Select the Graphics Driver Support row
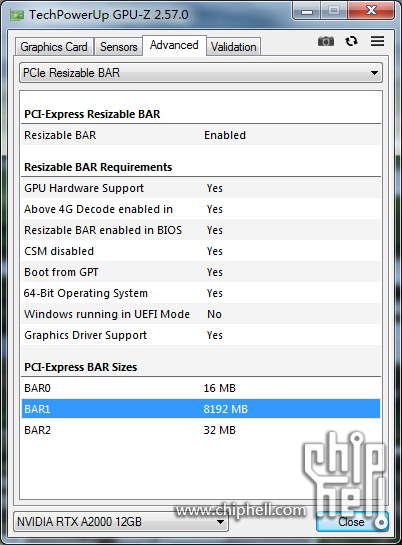Image resolution: width=402 pixels, height=545 pixels. click(x=201, y=335)
